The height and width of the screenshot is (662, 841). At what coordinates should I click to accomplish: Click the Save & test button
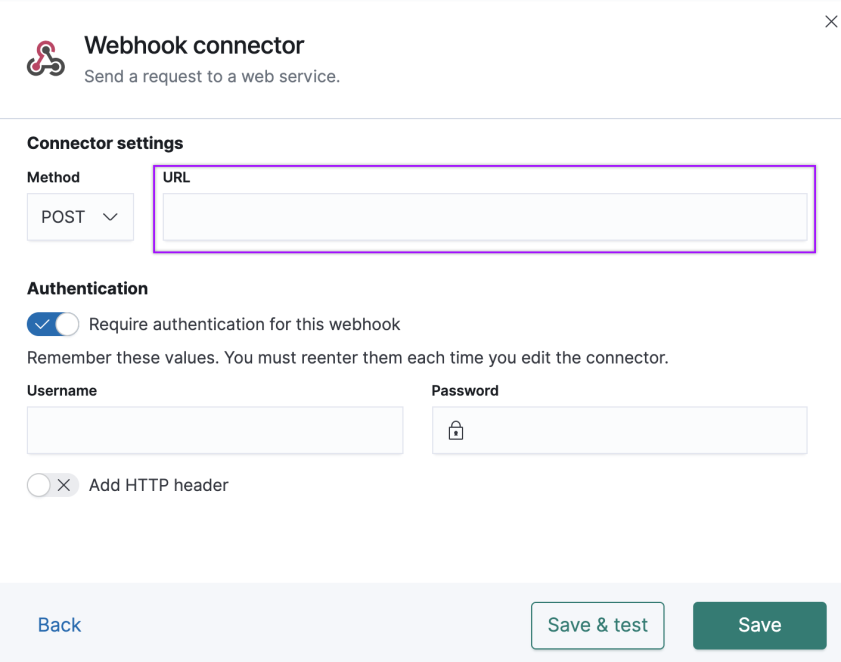[597, 626]
